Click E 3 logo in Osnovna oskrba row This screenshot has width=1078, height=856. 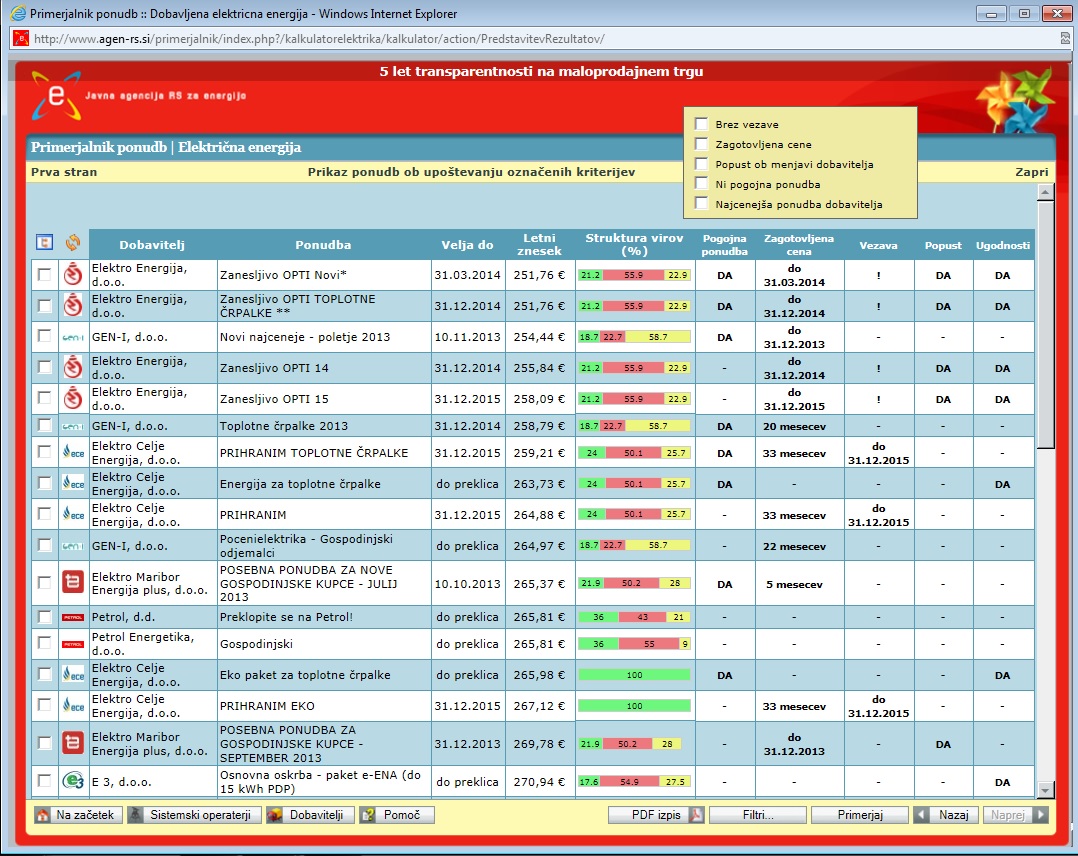tap(74, 781)
